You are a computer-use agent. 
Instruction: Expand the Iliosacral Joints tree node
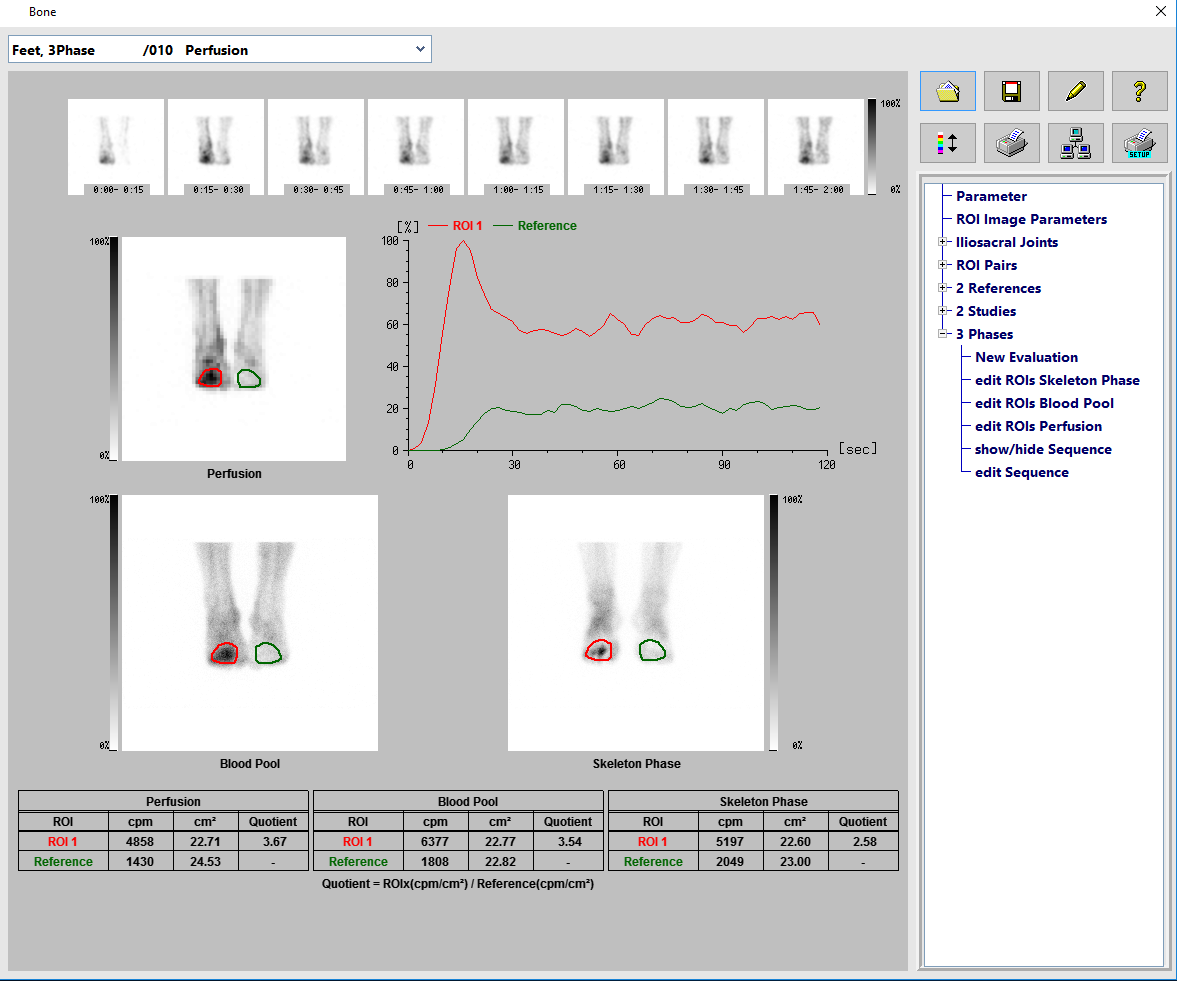[x=942, y=242]
